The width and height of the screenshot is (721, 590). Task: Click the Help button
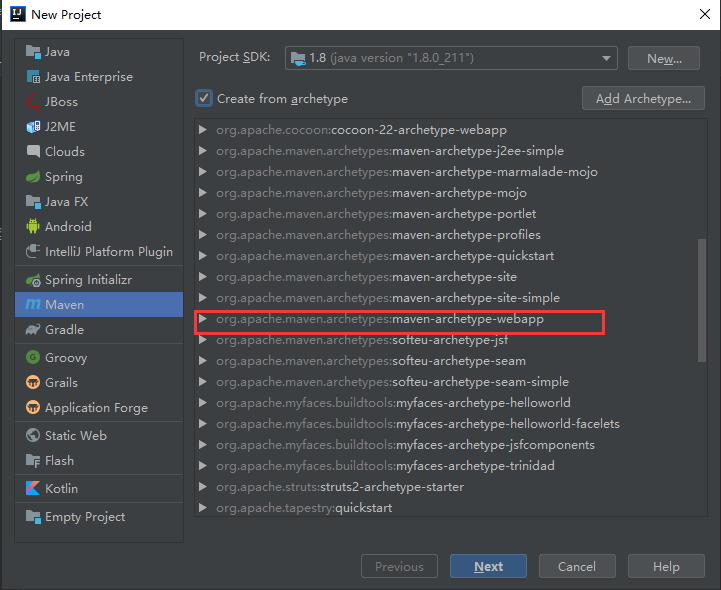pyautogui.click(x=666, y=566)
